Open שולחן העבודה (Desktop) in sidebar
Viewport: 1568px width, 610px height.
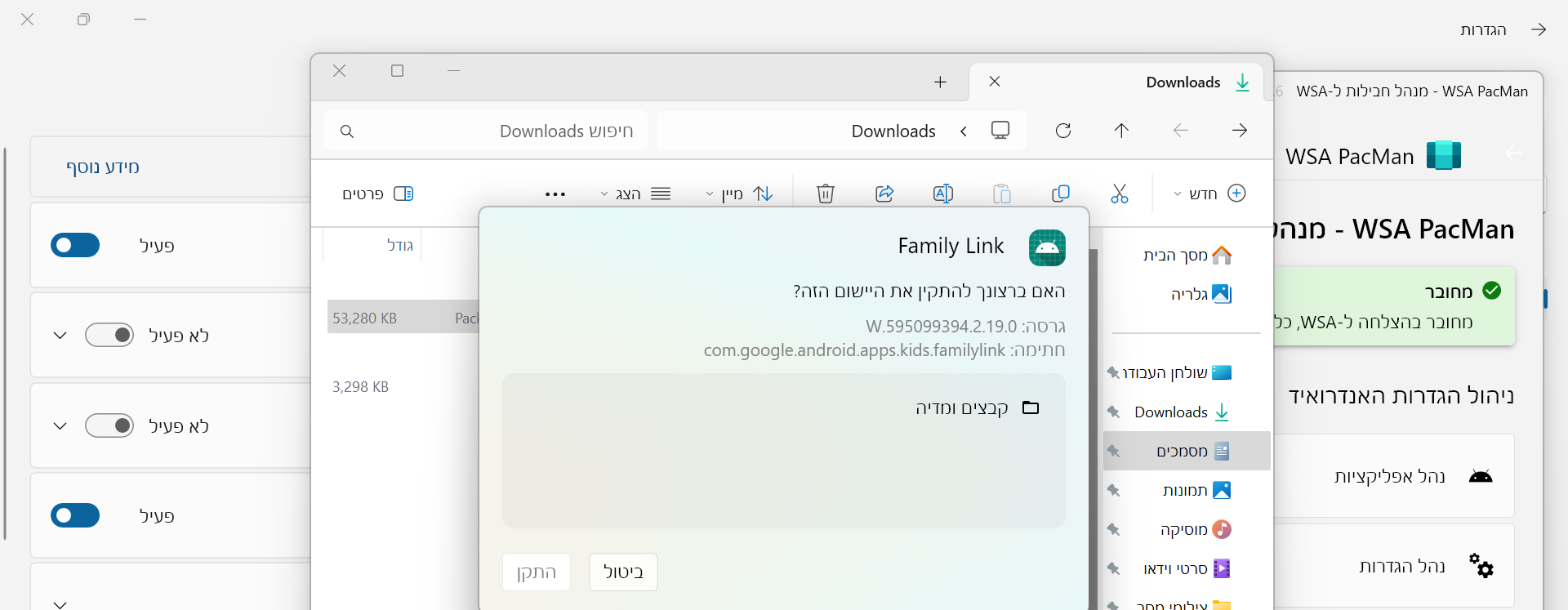coord(1187,372)
